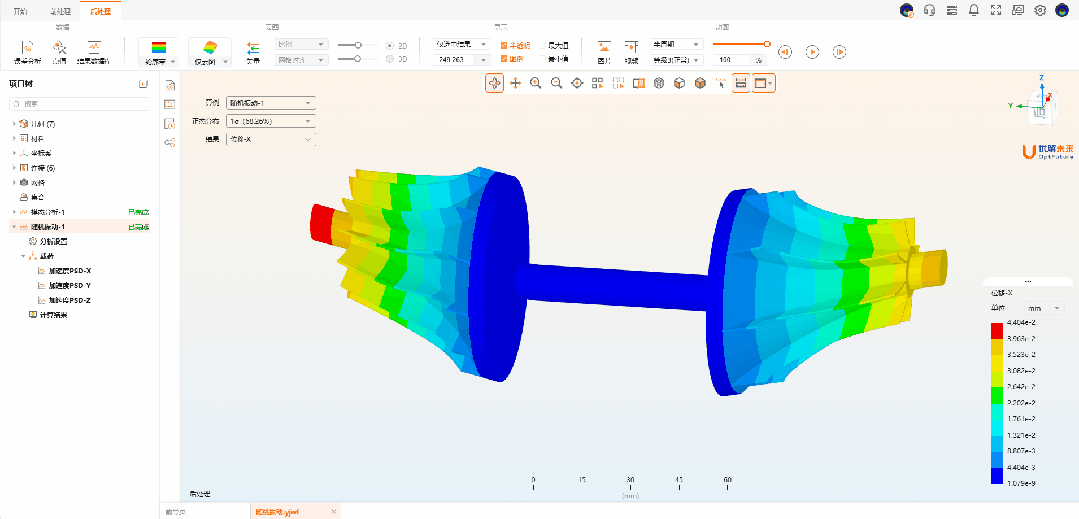
Task: Select the 3D radio button
Action: [x=389, y=59]
